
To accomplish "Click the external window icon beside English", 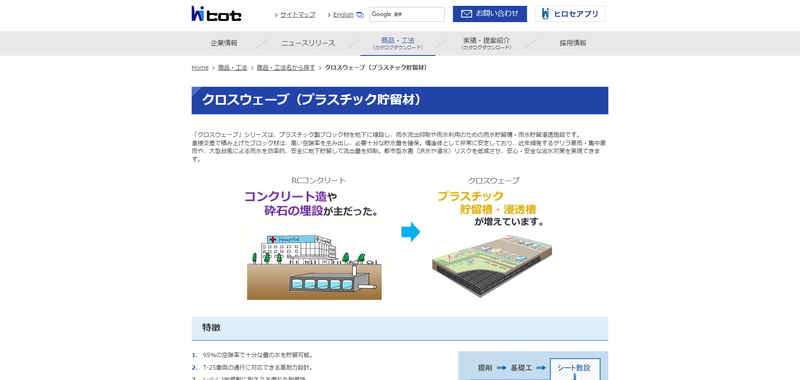I will point(360,15).
